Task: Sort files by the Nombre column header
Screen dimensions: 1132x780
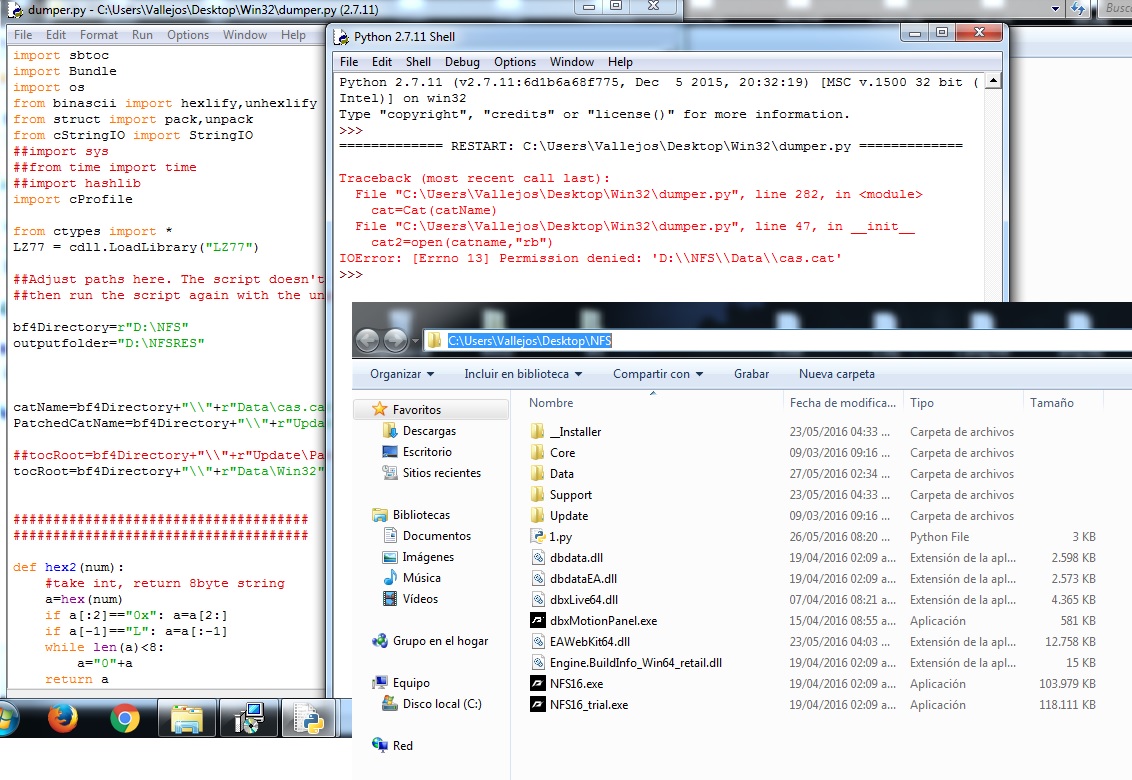Action: (x=552, y=403)
